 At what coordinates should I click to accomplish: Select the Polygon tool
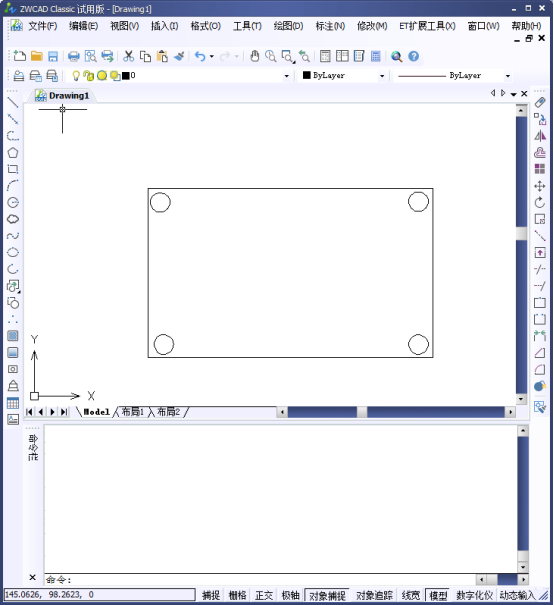13,152
